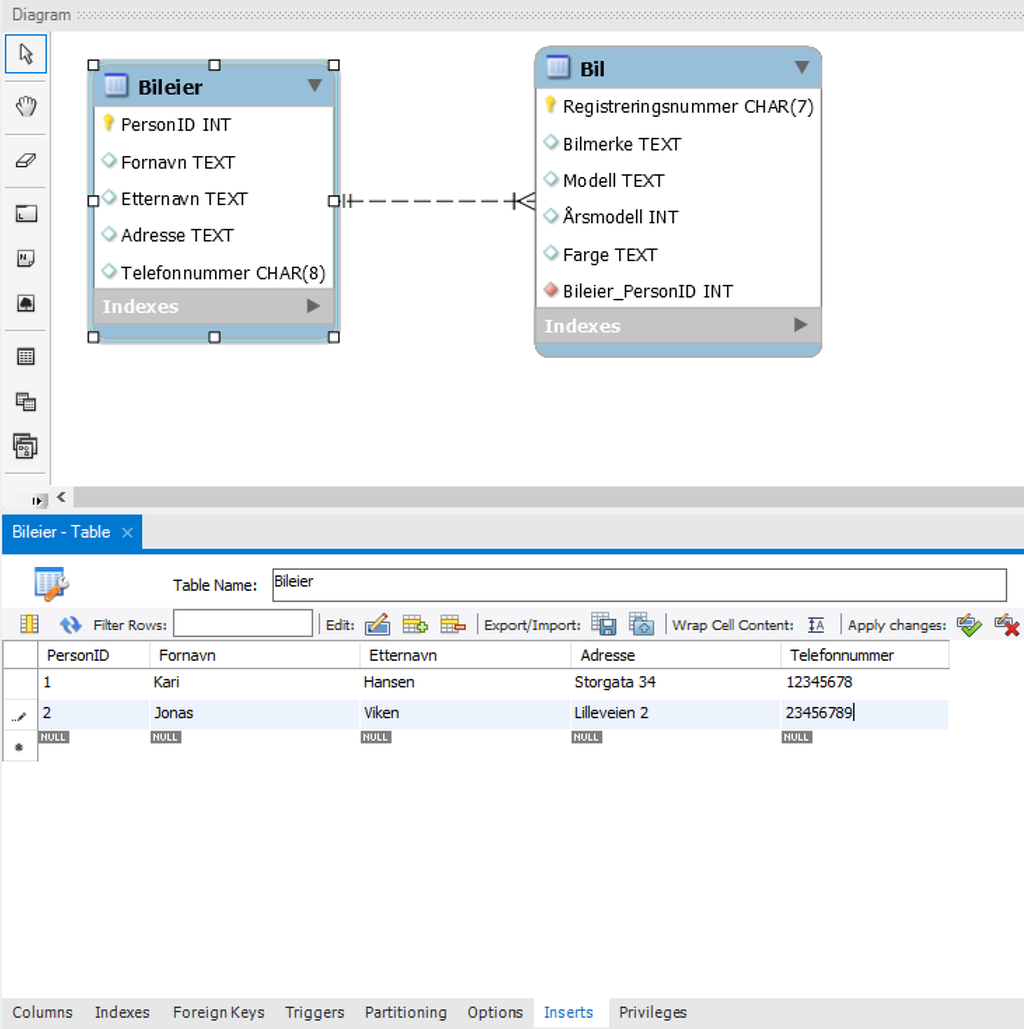Click the insert new record icon
The height and width of the screenshot is (1029, 1024).
pos(415,624)
